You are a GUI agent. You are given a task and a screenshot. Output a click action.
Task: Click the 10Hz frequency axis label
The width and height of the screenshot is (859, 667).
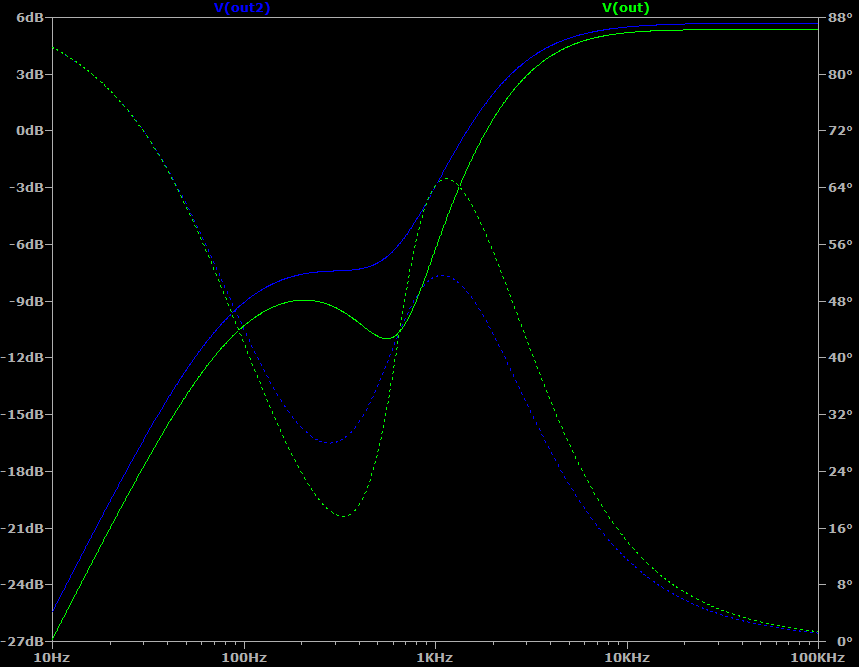point(51,658)
